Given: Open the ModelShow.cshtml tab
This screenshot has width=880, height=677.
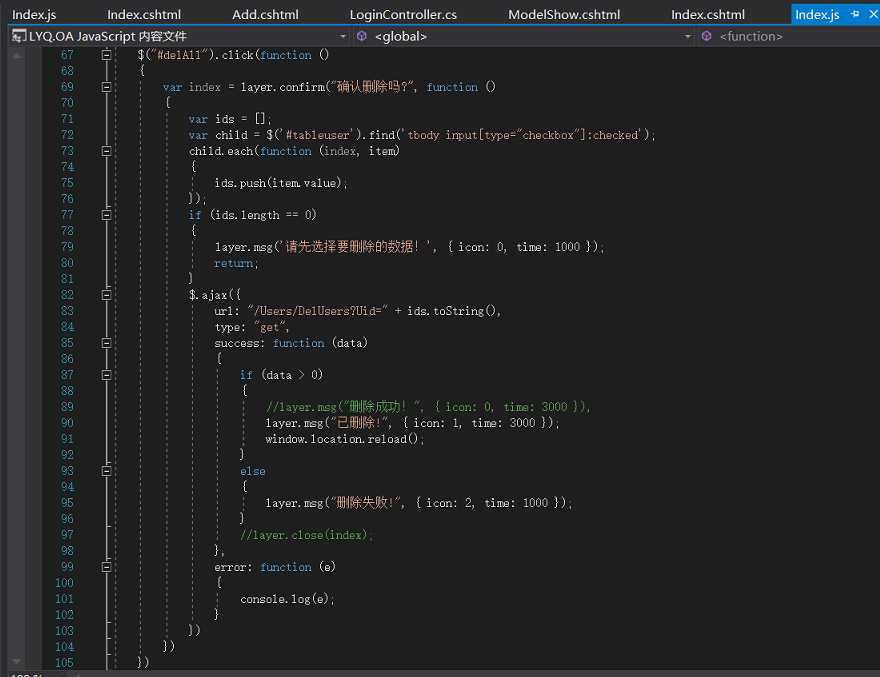Looking at the screenshot, I should click(x=564, y=15).
